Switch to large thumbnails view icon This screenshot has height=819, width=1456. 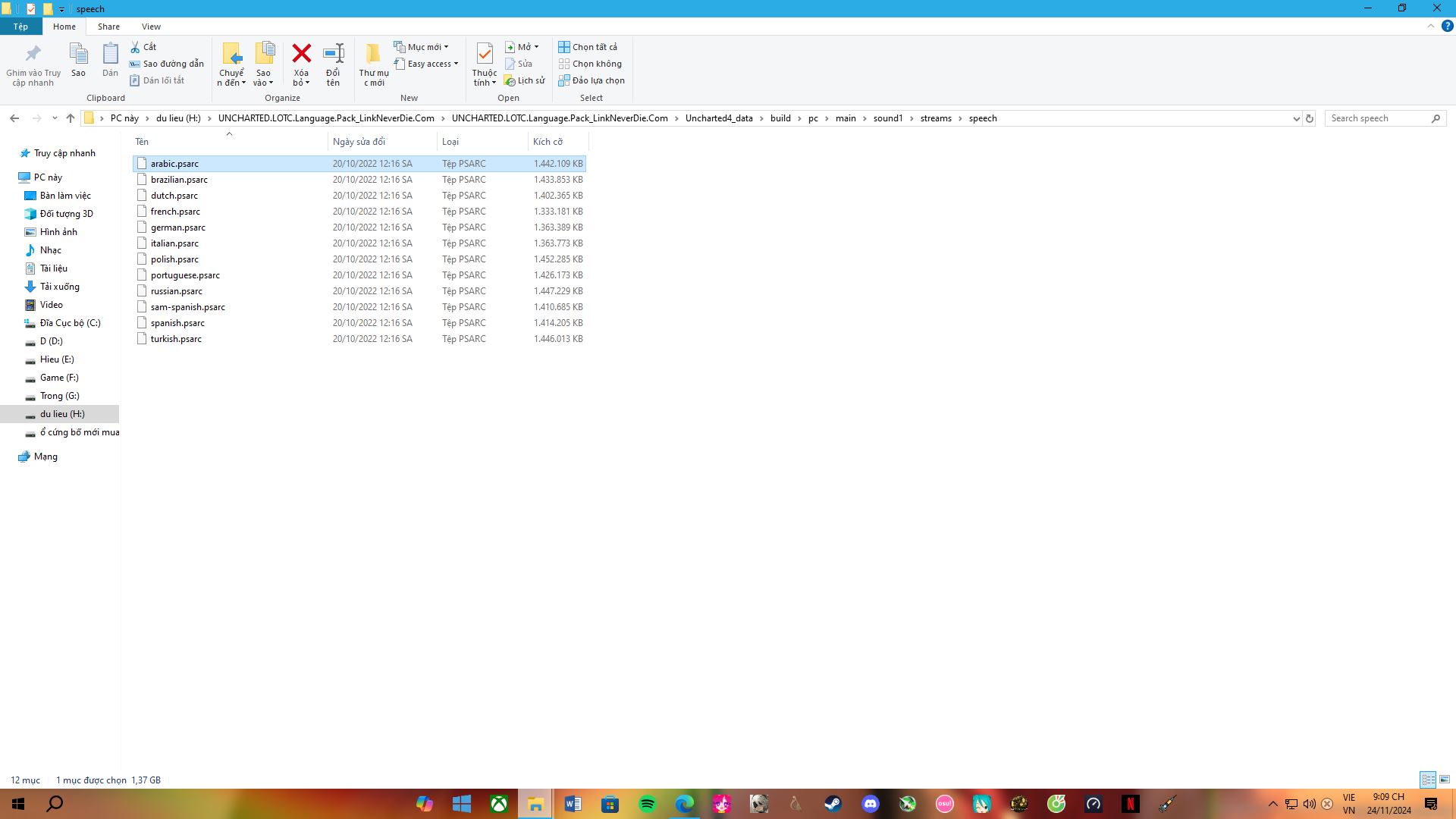(x=1445, y=780)
